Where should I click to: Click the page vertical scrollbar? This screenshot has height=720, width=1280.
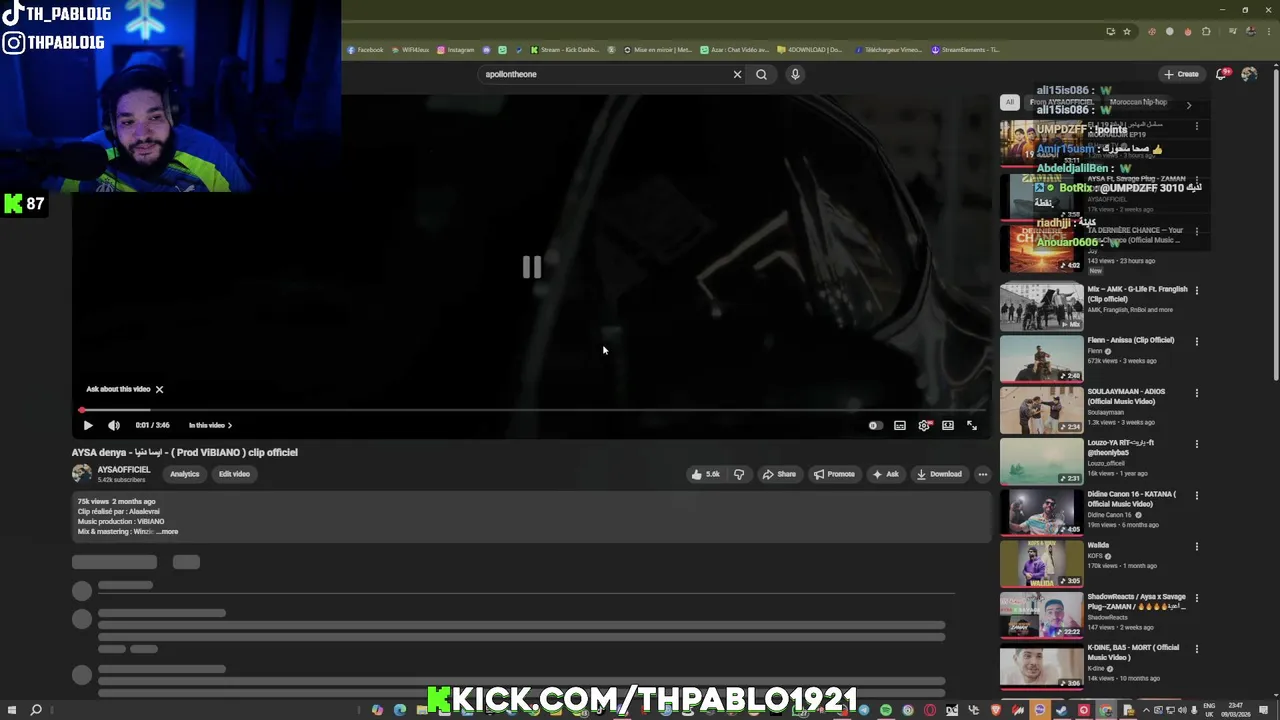[1275, 230]
